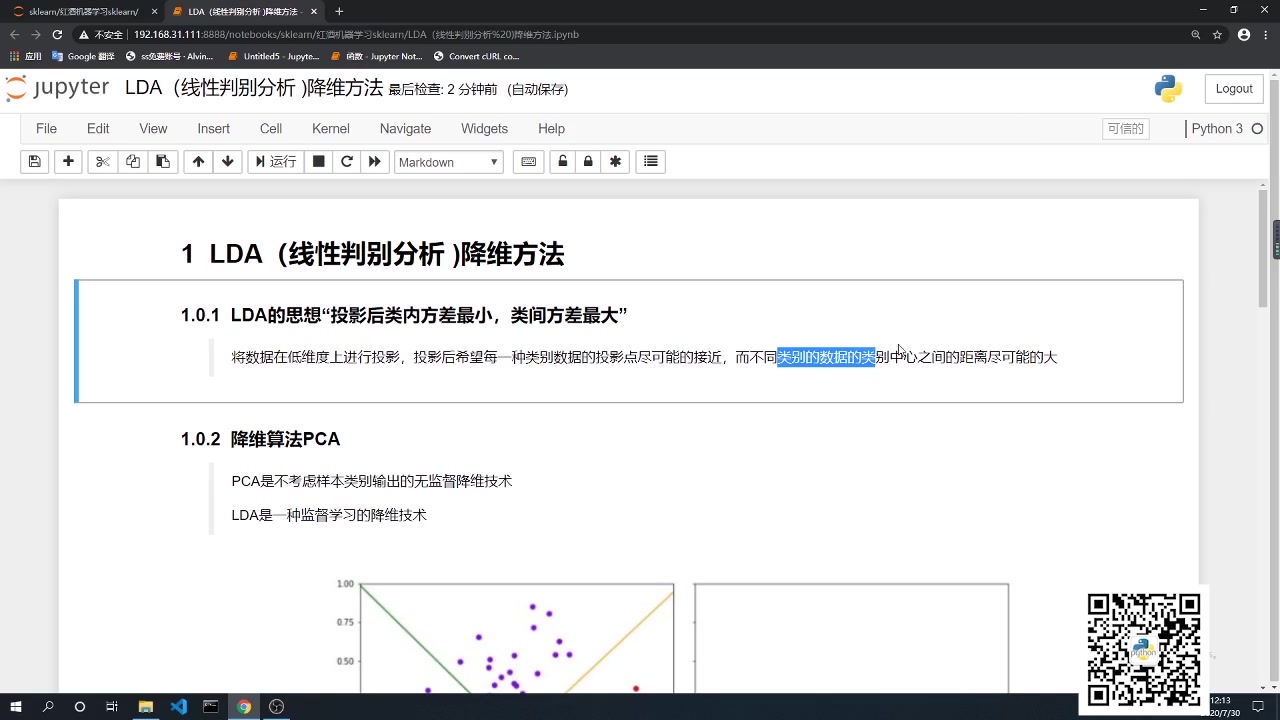Image resolution: width=1280 pixels, height=720 pixels.
Task: Click heading 1.0.1 LDA的思想
Action: tap(404, 315)
